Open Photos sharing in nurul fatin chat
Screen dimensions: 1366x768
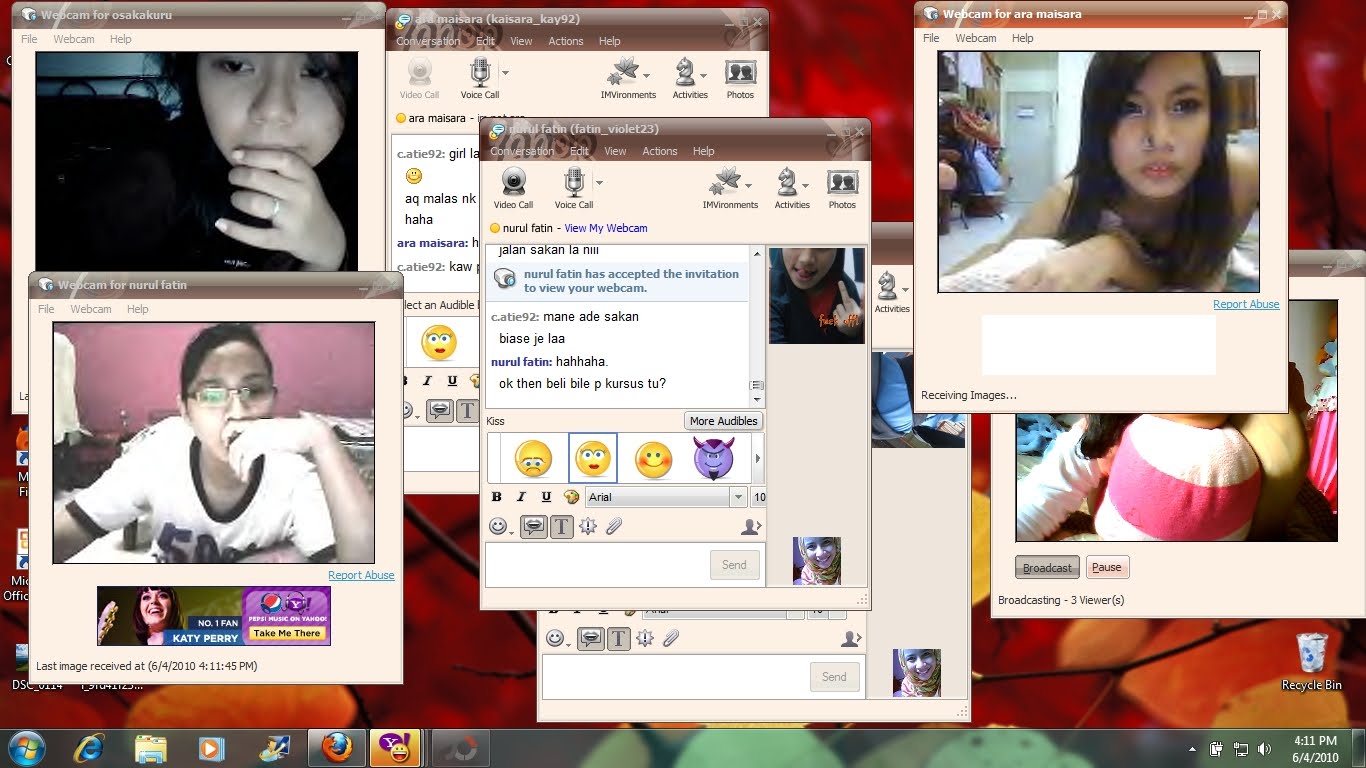click(x=842, y=188)
